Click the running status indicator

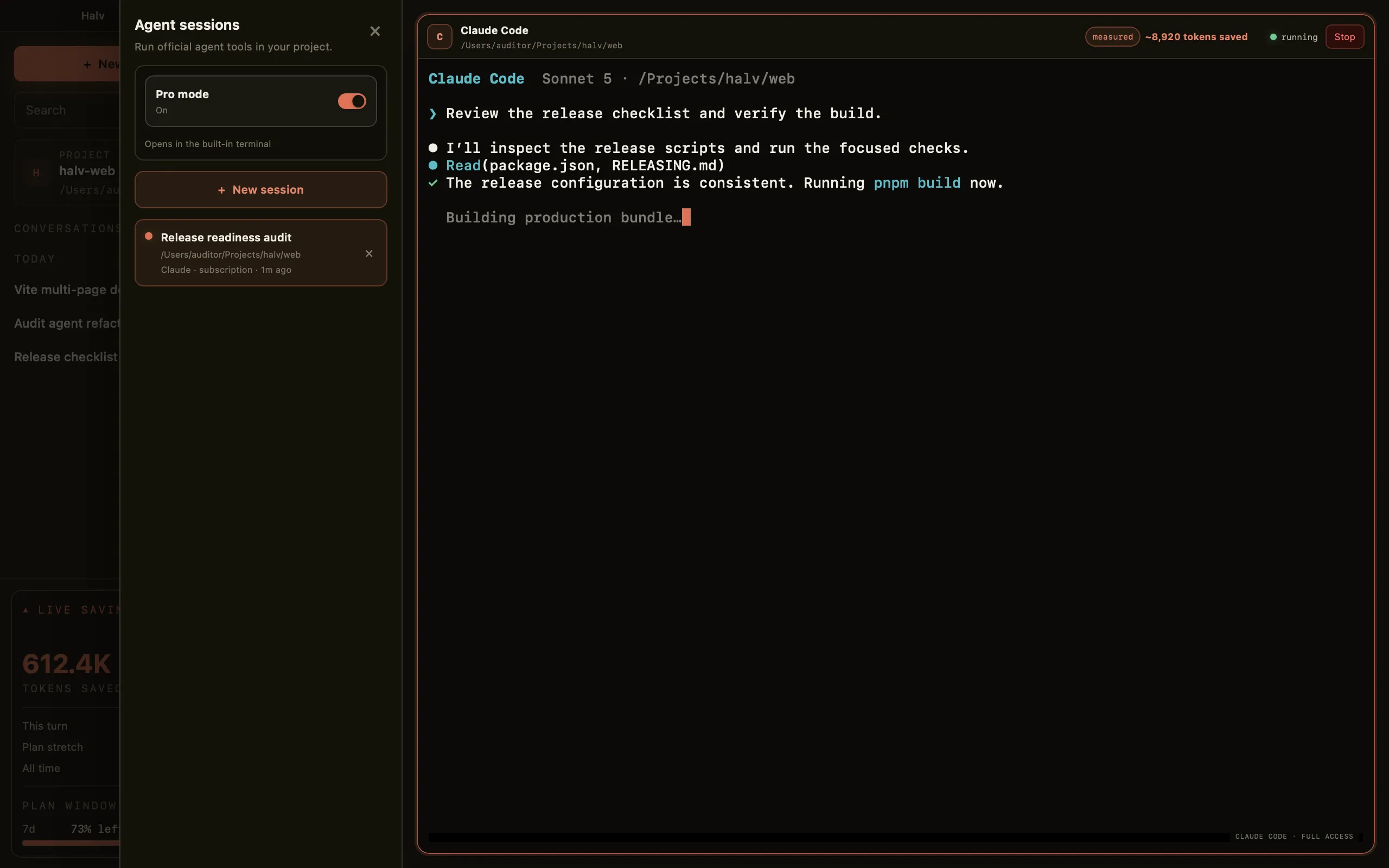coord(1294,37)
